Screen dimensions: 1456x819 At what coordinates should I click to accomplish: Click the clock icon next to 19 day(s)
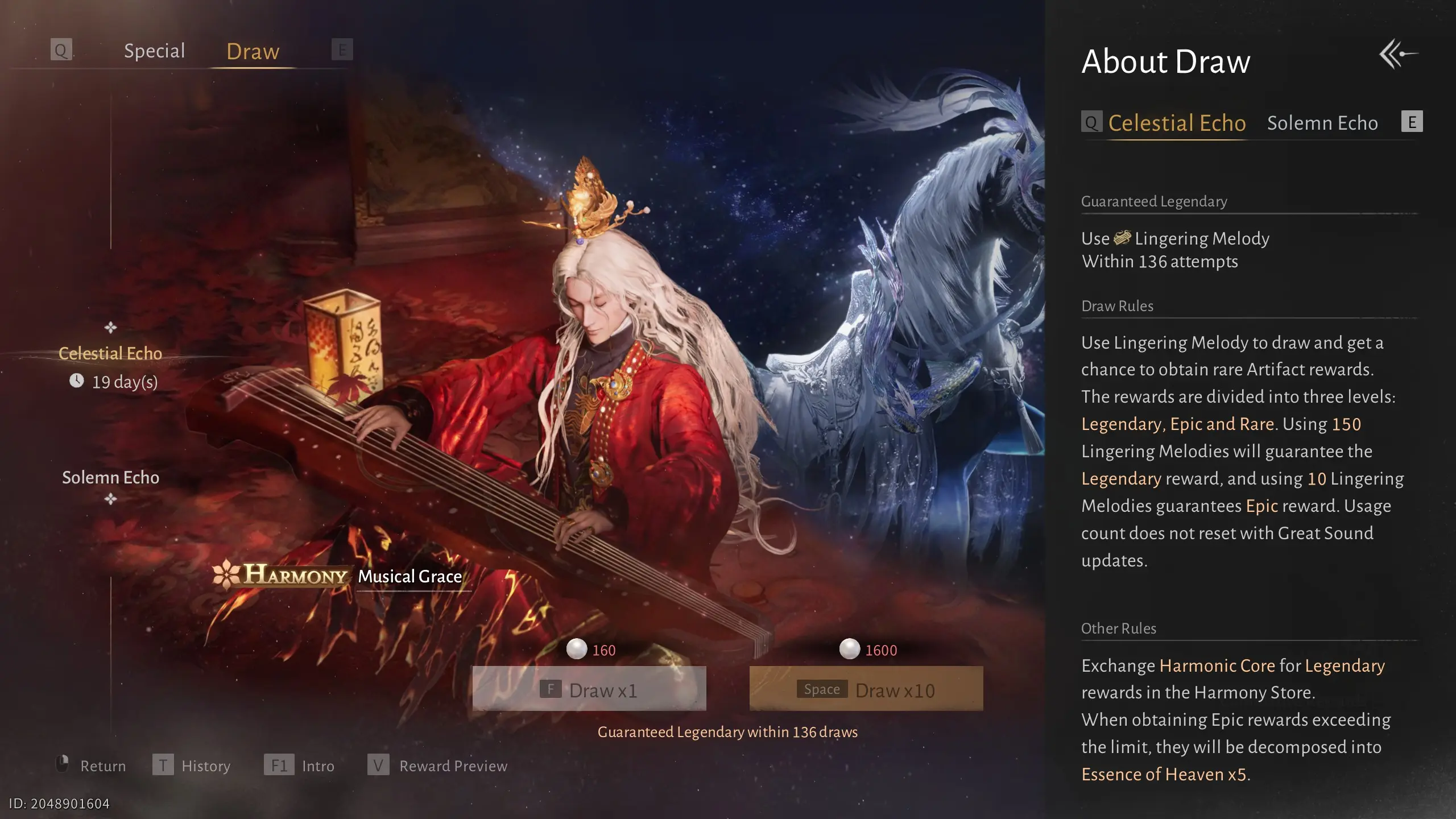pos(77,380)
